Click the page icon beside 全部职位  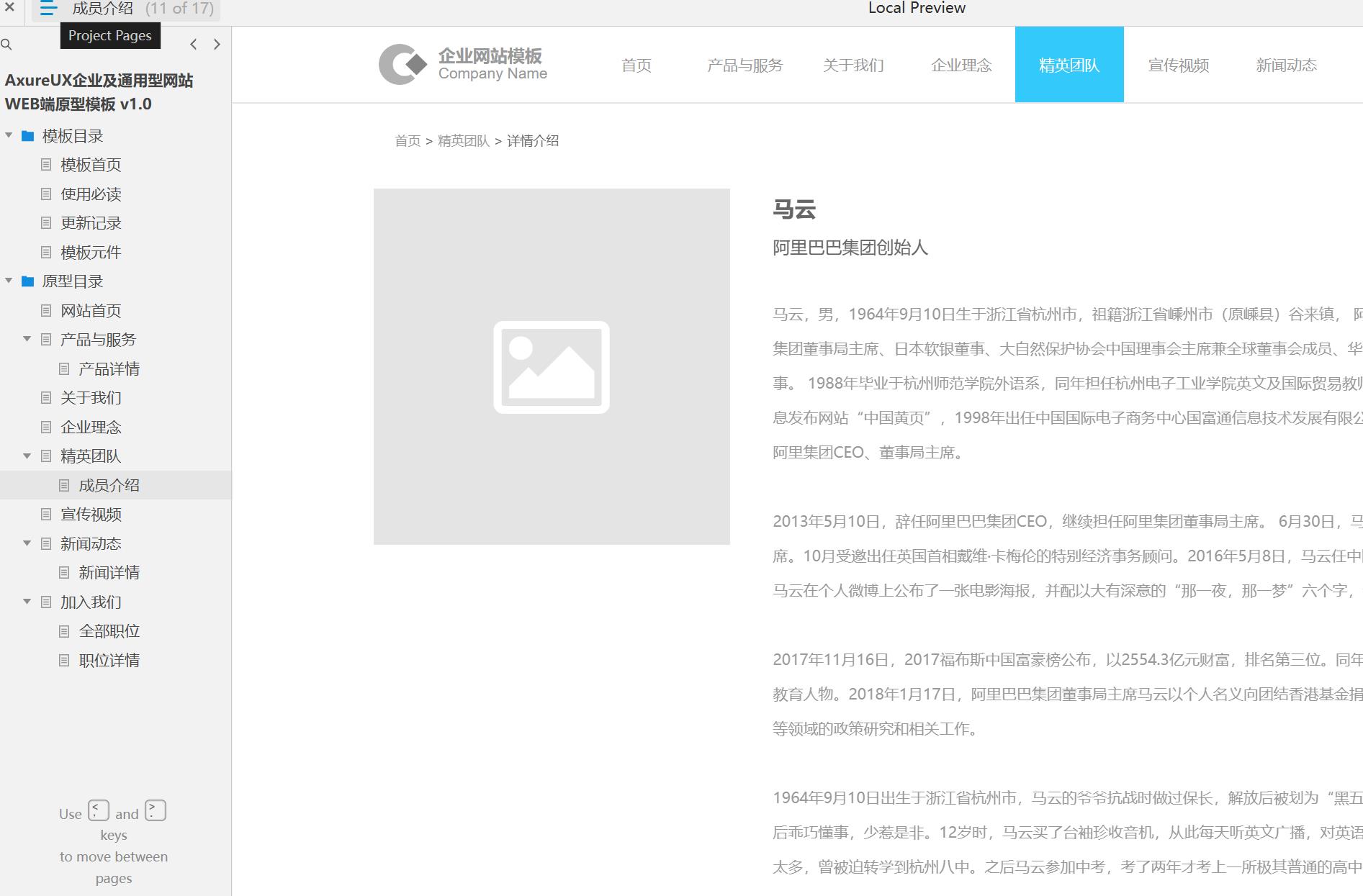point(64,631)
